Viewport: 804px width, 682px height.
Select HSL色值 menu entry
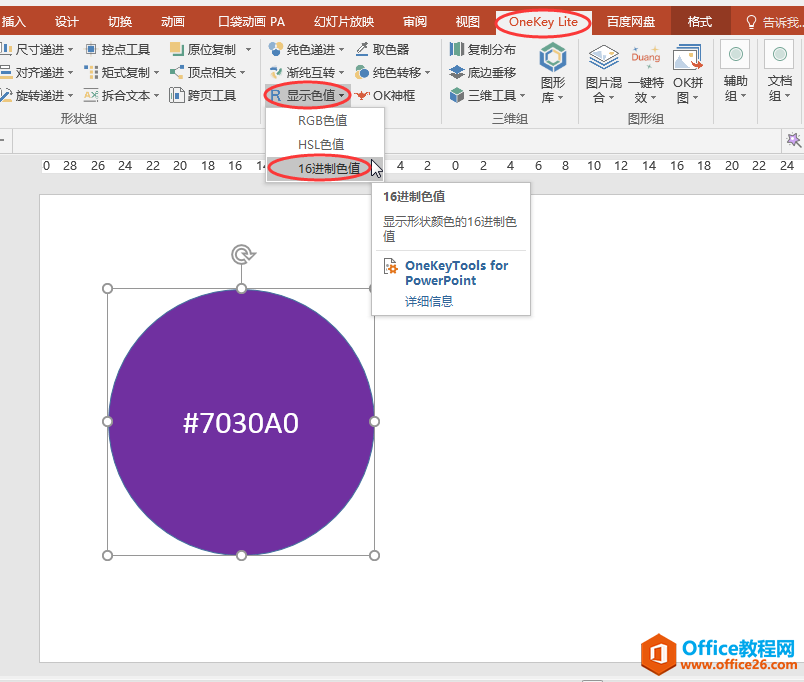pos(321,145)
